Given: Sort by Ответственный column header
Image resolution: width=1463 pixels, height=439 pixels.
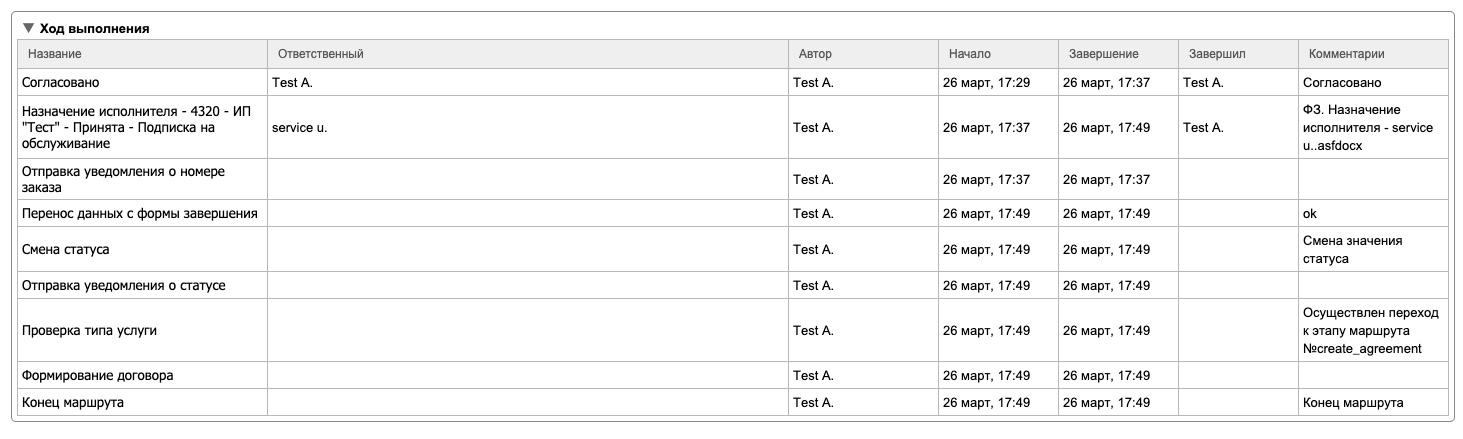Looking at the screenshot, I should pos(320,54).
